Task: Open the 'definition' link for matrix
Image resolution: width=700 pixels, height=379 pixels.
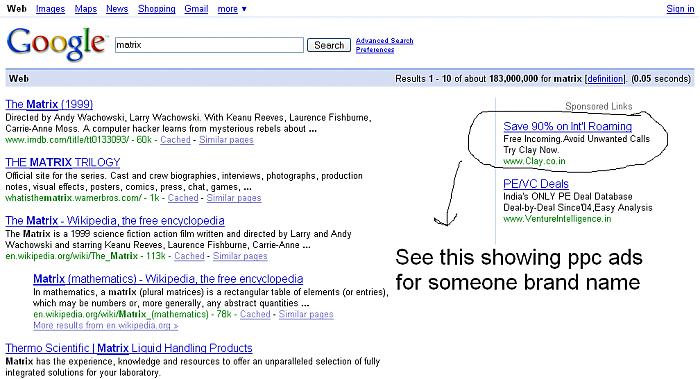Action: [x=605, y=79]
